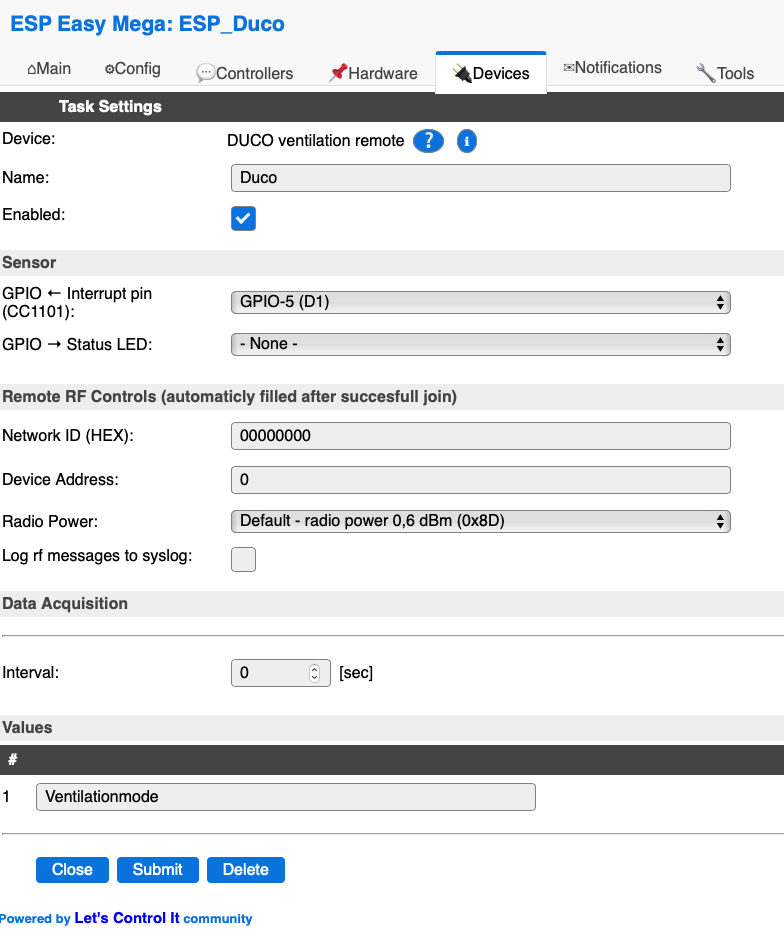Switch to the Config tab
Viewport: 784px width, 937px height.
(x=133, y=69)
